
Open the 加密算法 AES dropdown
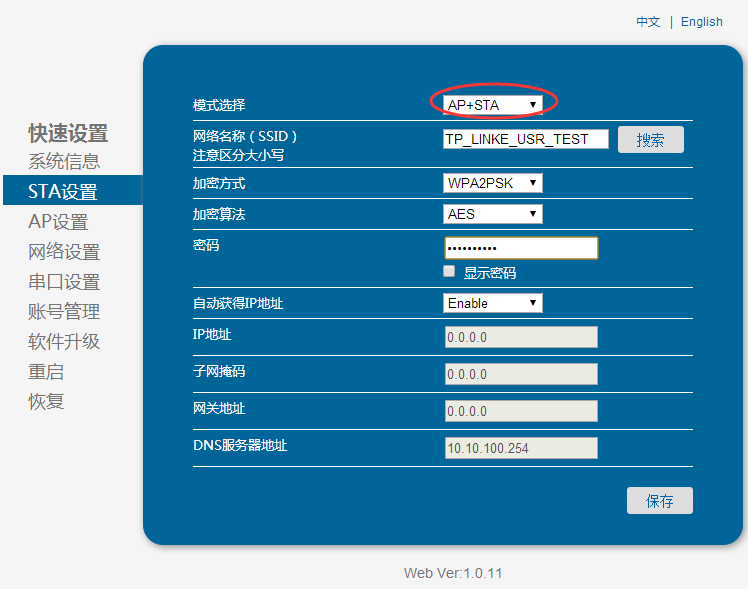493,214
